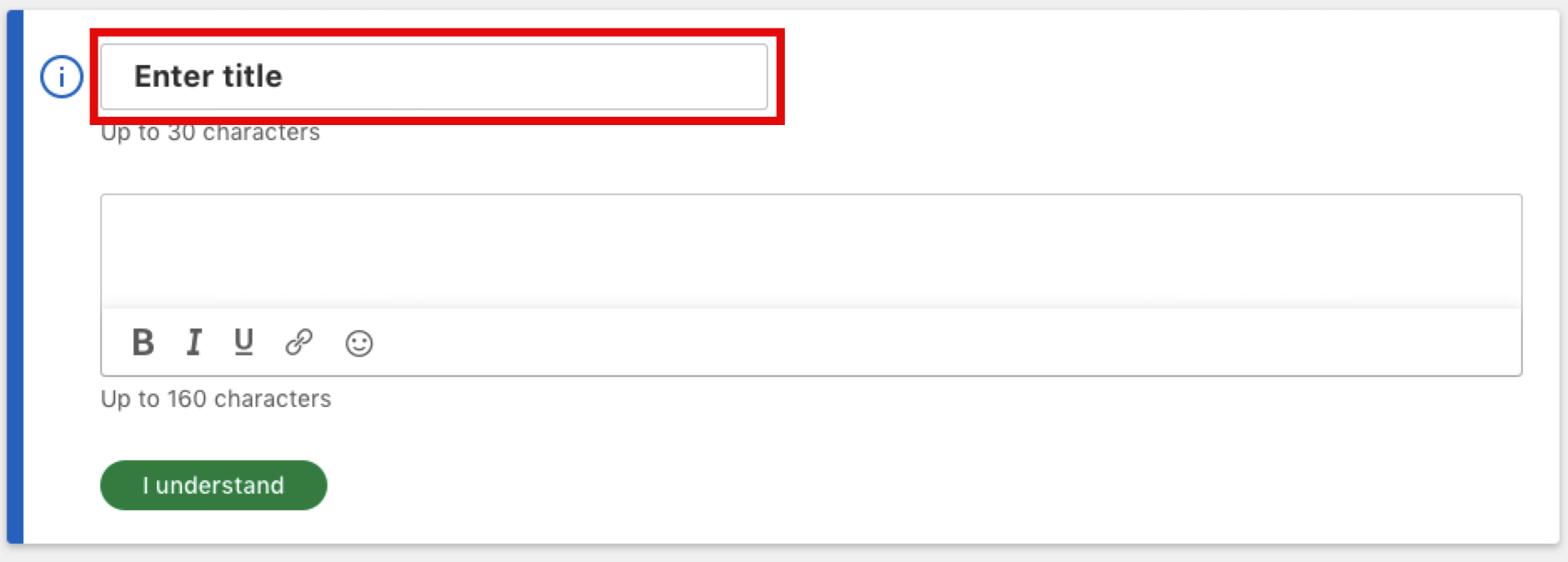Click the 'Up to 160 characters' hint
The image size is (1568, 562).
point(216,399)
